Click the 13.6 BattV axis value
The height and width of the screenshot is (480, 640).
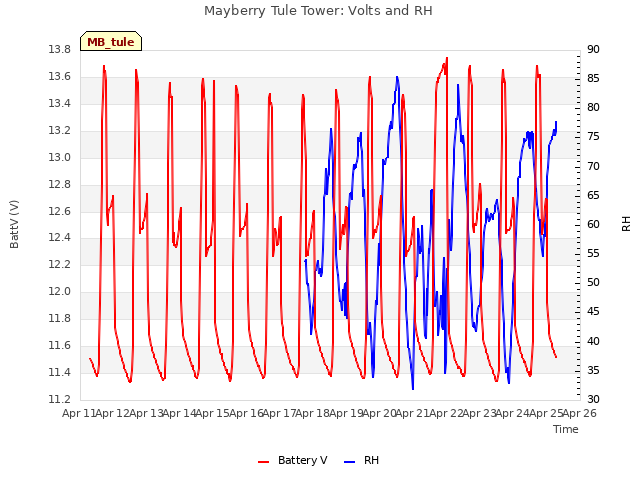click(x=60, y=77)
